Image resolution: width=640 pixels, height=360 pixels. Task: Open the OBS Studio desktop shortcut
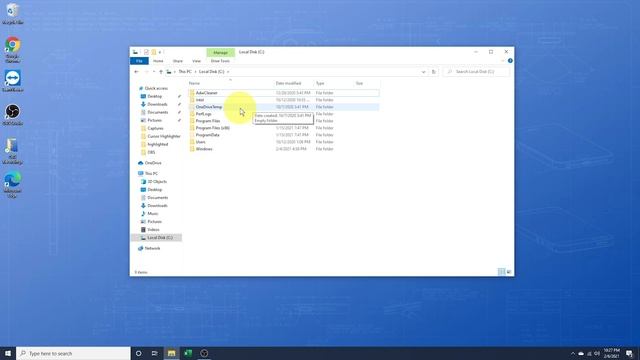pyautogui.click(x=13, y=114)
